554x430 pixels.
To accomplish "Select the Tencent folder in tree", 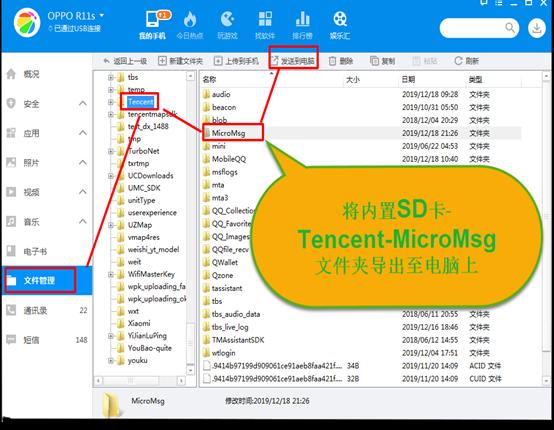I will pyautogui.click(x=140, y=102).
